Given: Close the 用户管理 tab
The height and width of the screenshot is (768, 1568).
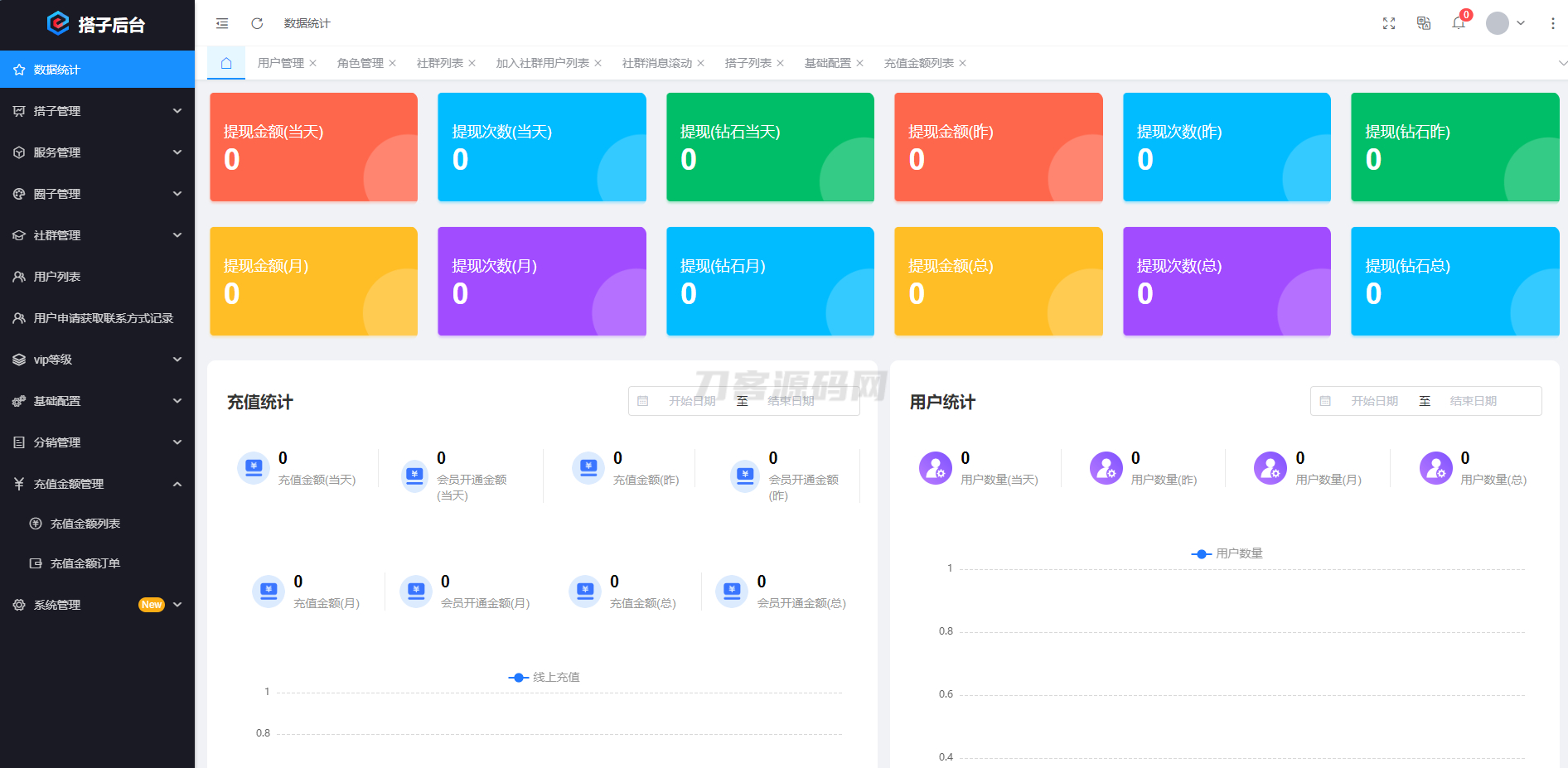Looking at the screenshot, I should point(313,63).
